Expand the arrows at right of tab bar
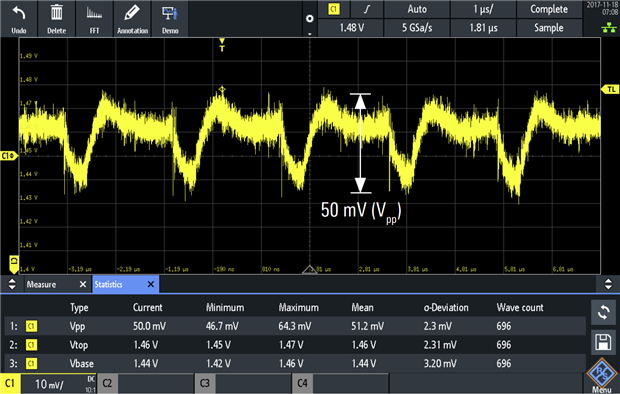 point(608,284)
